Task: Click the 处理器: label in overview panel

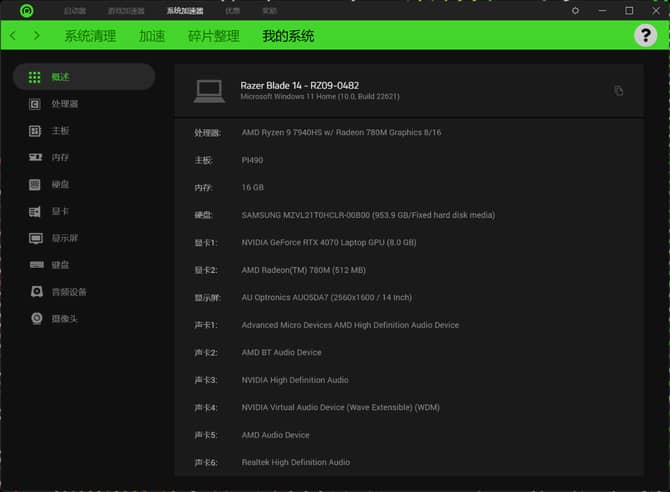Action: 208,133
